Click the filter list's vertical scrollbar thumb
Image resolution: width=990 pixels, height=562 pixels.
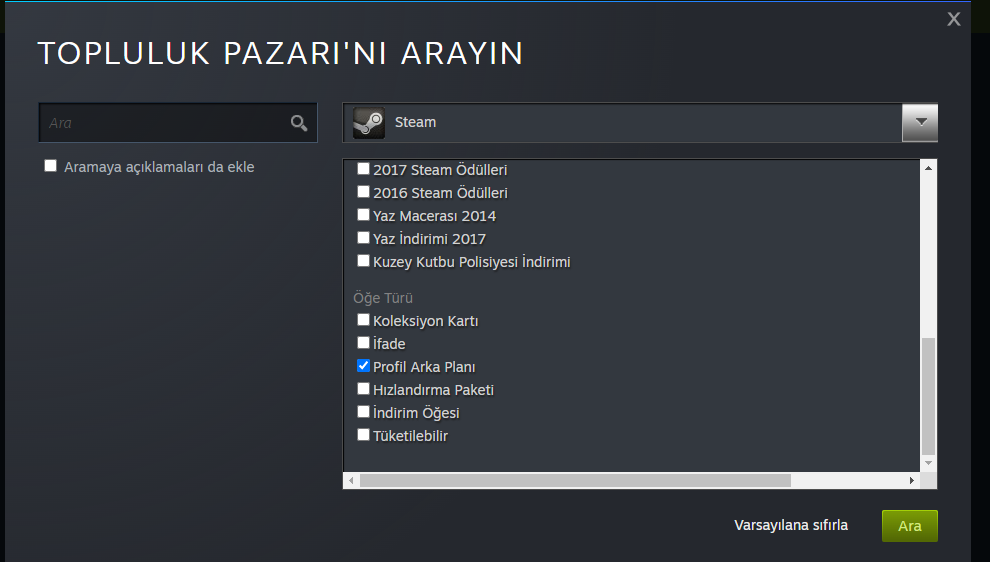928,397
